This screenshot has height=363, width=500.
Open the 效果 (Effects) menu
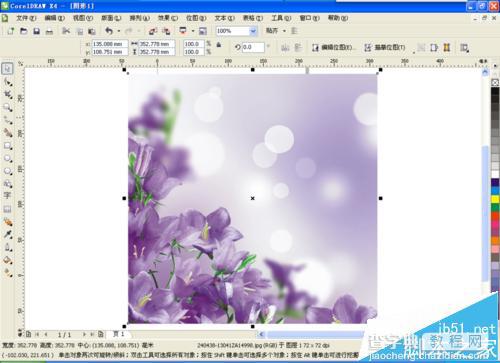pos(168,18)
